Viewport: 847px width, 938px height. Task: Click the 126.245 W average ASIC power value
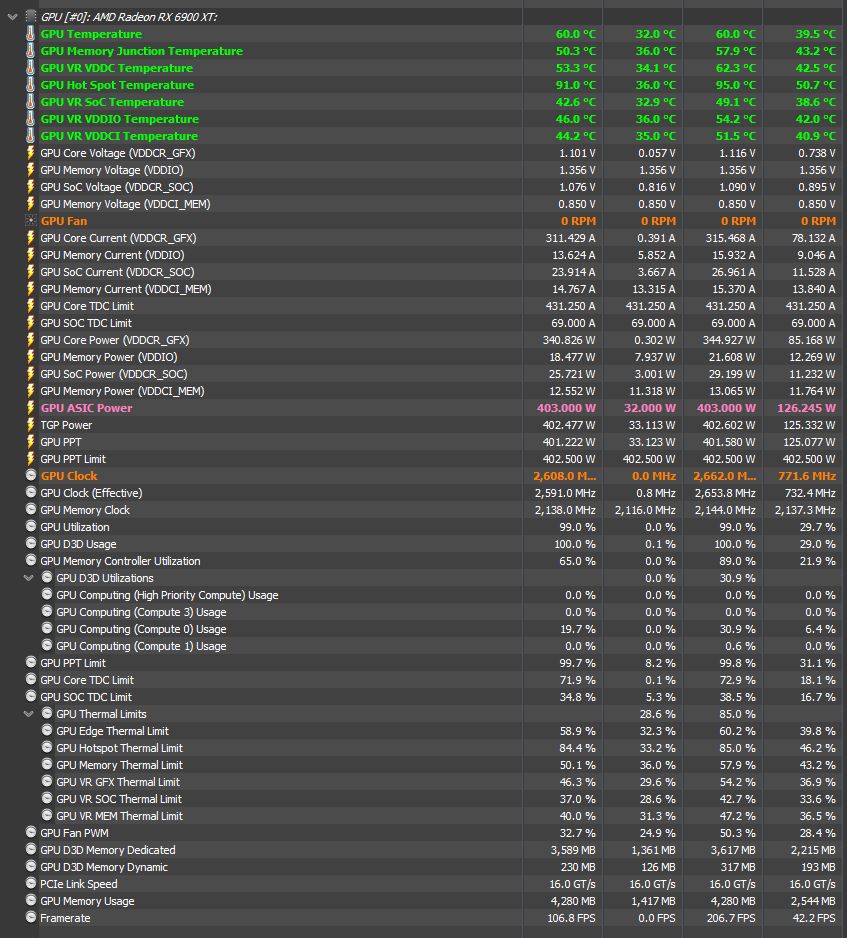(x=806, y=408)
